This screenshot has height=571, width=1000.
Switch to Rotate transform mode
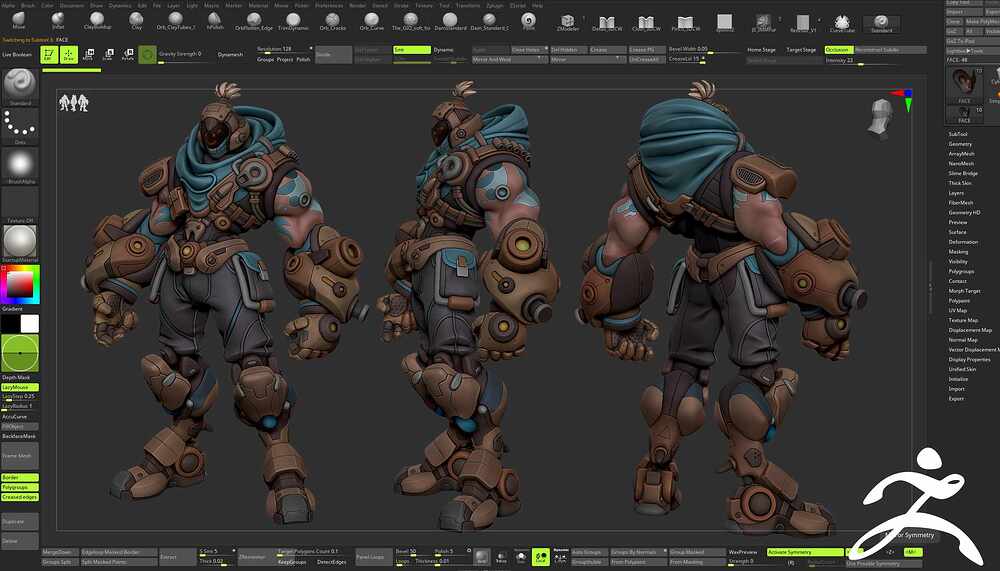click(128, 55)
